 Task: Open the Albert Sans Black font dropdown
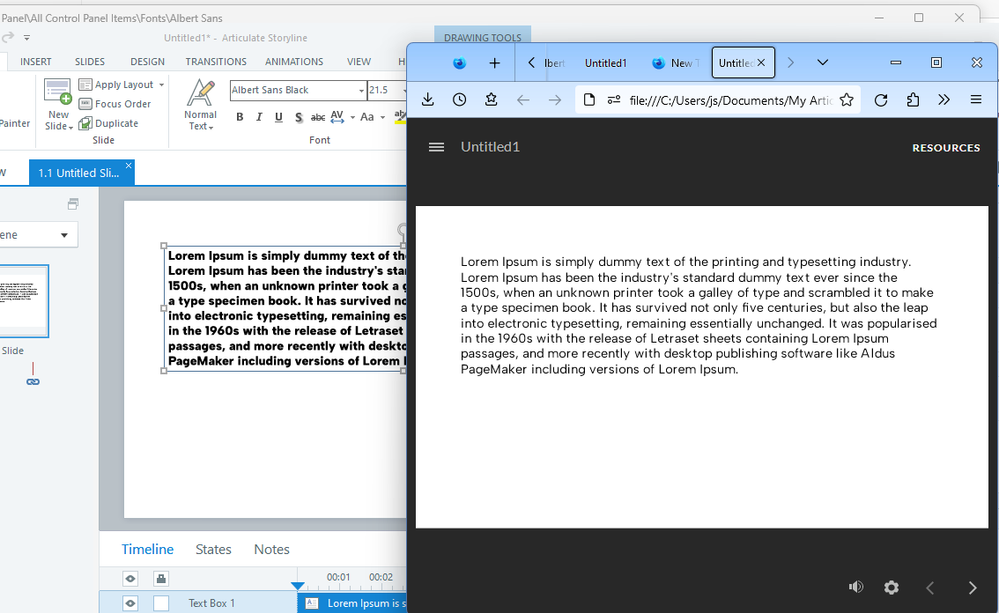pos(361,90)
